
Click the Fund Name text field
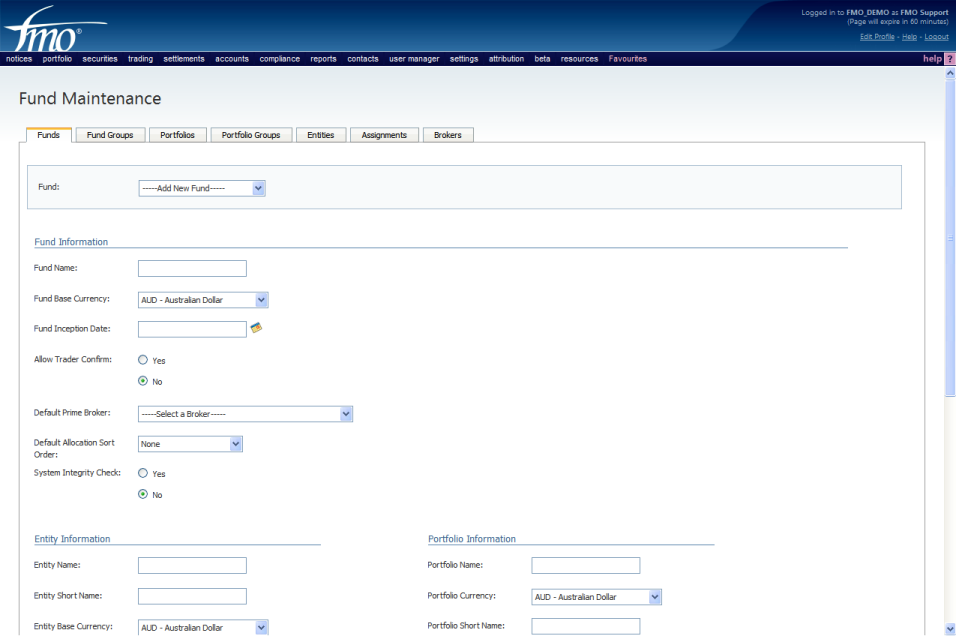(192, 268)
